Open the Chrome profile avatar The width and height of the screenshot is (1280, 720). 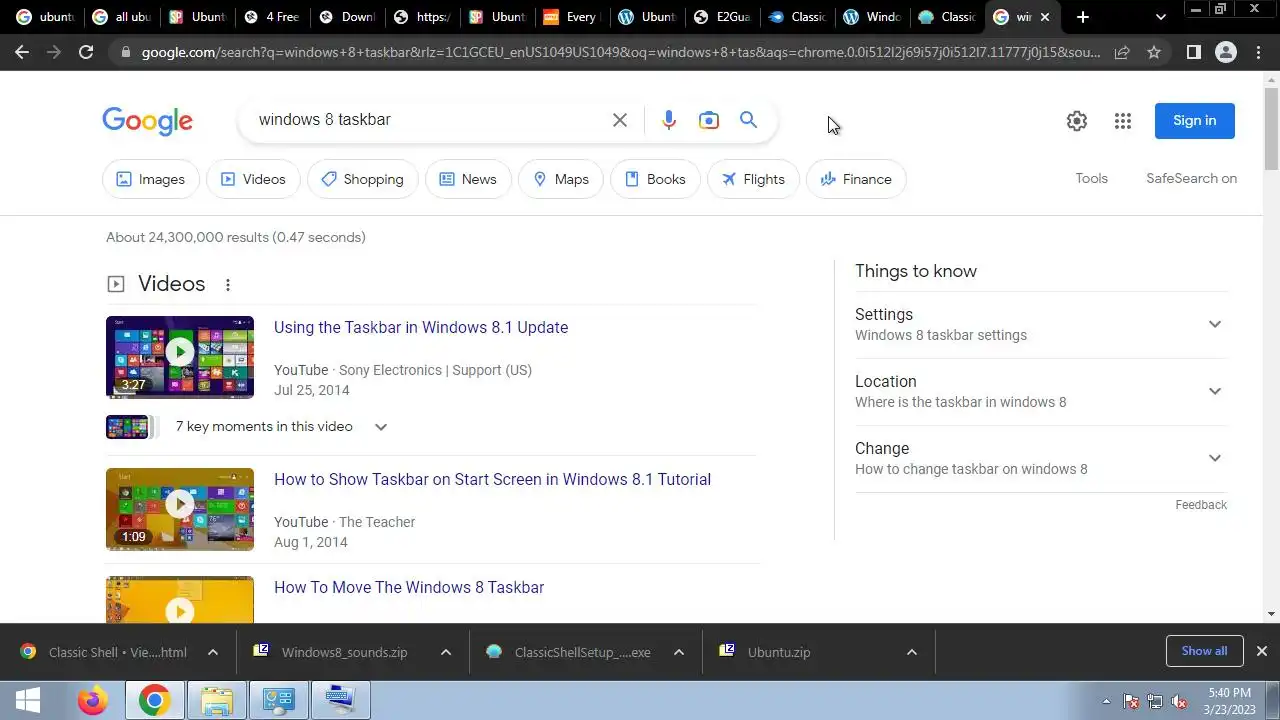pyautogui.click(x=1226, y=52)
